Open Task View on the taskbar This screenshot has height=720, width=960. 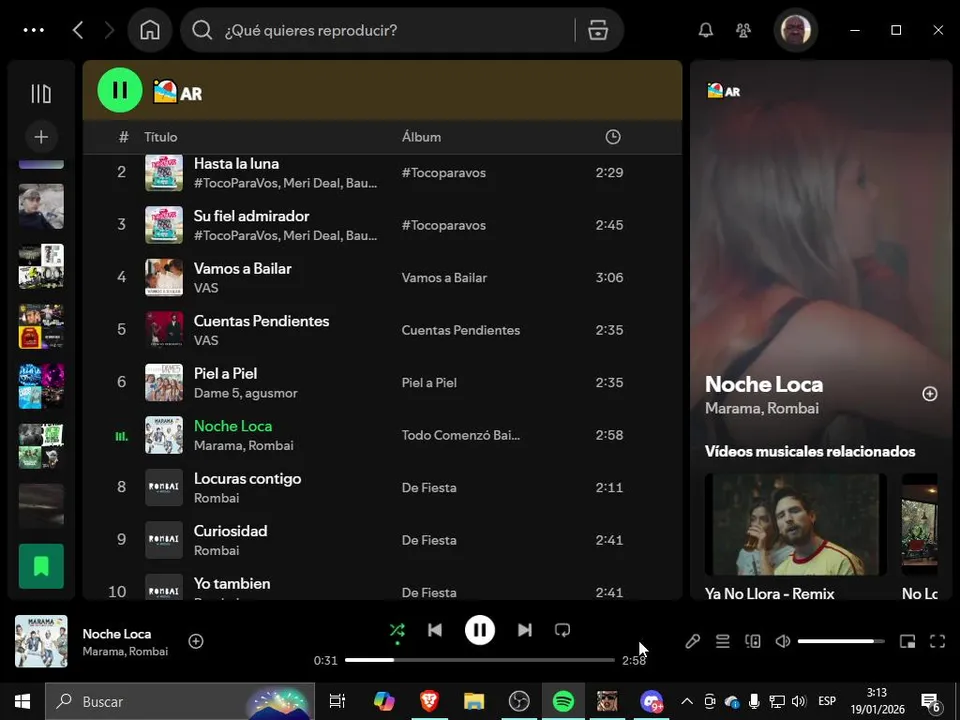pos(337,702)
